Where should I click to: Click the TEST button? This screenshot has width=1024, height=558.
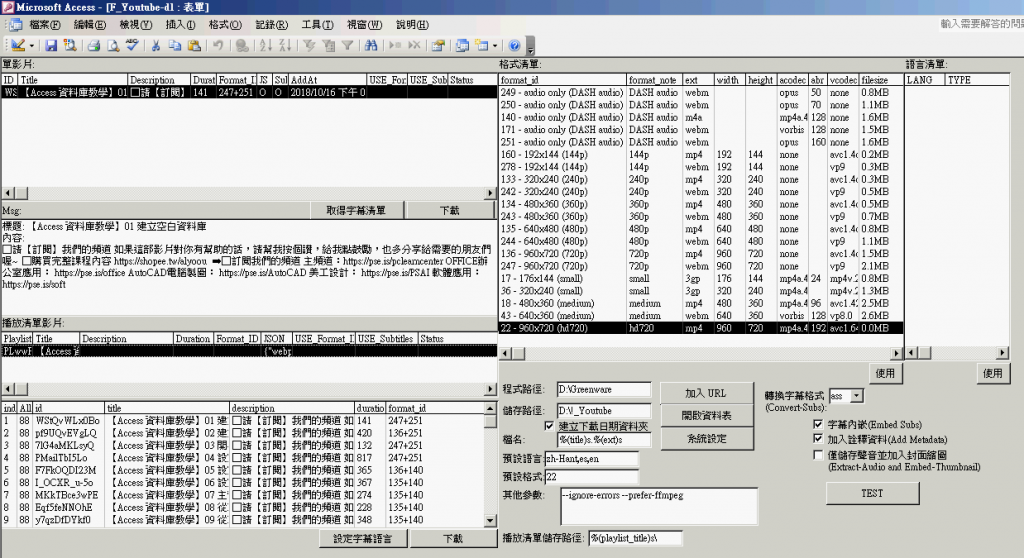click(x=872, y=493)
